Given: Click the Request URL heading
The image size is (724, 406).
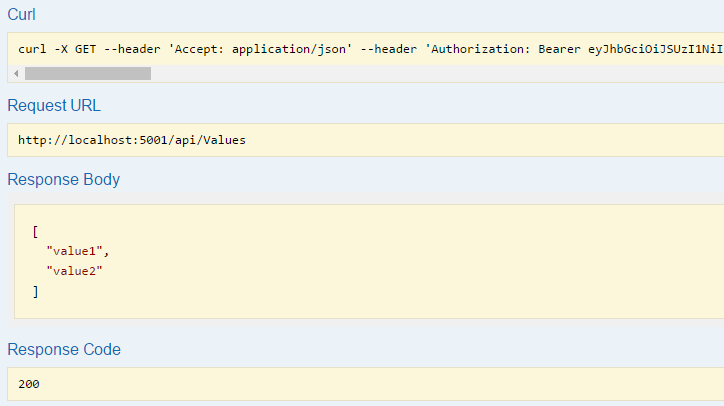Looking at the screenshot, I should [x=54, y=105].
